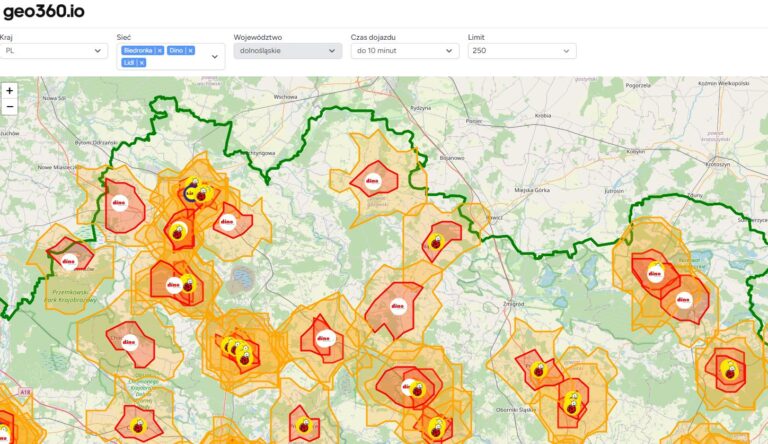Click the geo360.io logo
The width and height of the screenshot is (768, 444).
pyautogui.click(x=44, y=11)
